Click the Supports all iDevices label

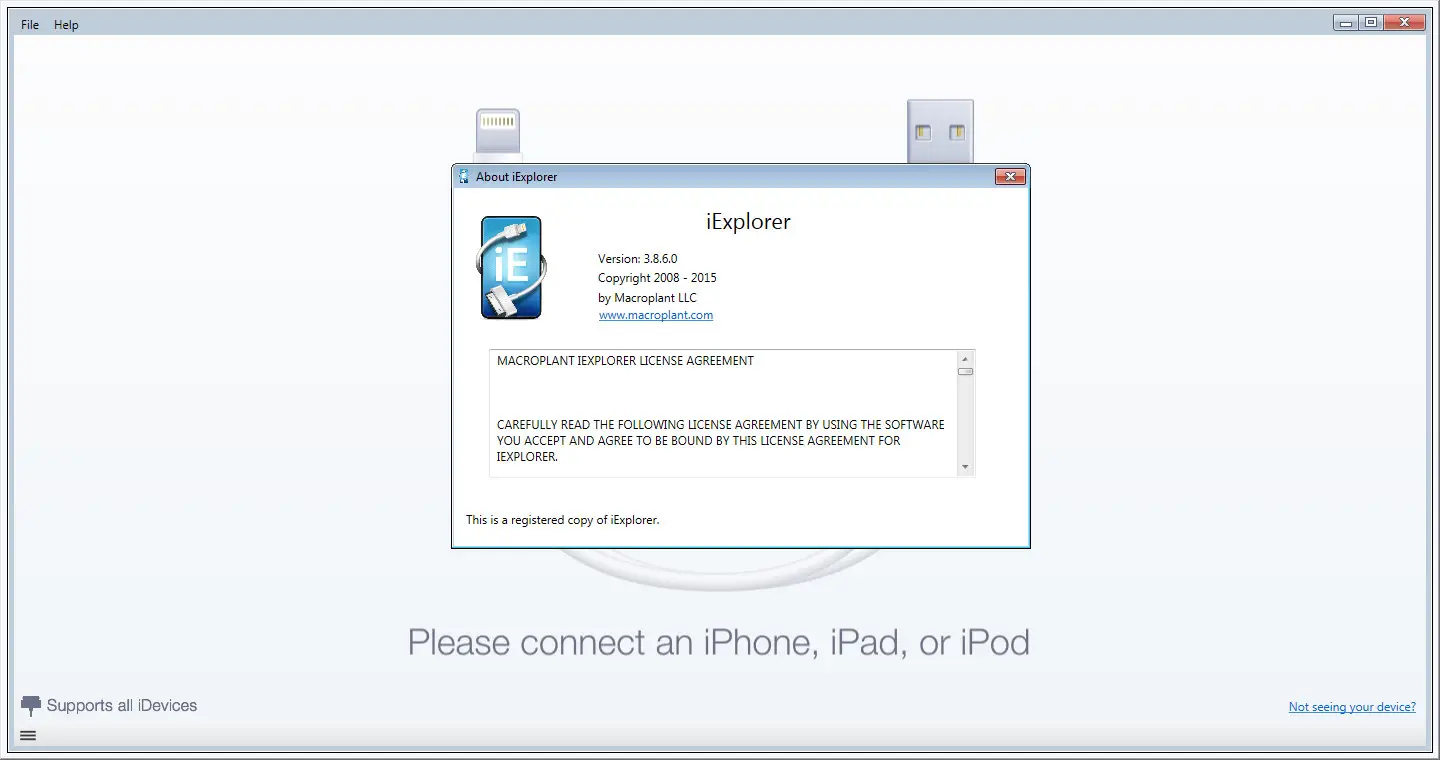coord(123,705)
